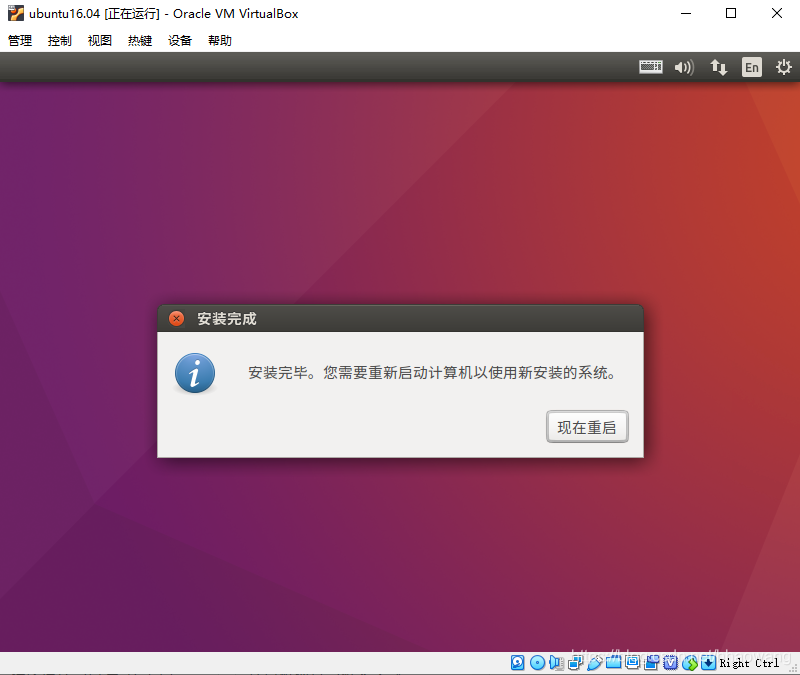Maximize the VirtualBox window
800x675 pixels.
pyautogui.click(x=731, y=13)
